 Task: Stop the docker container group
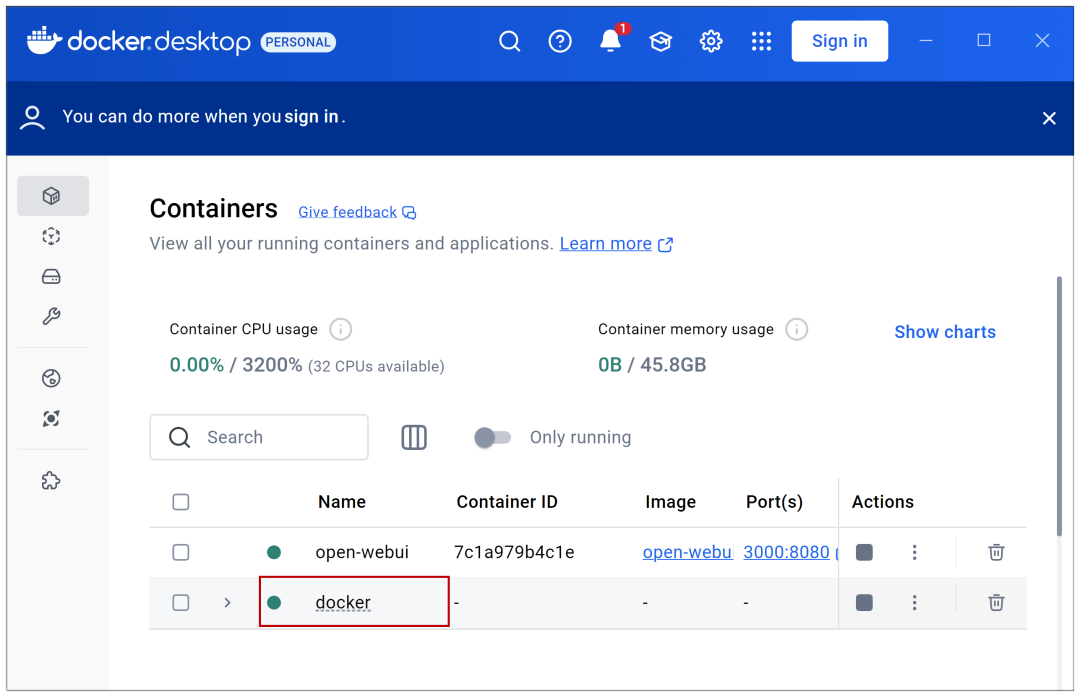[864, 603]
